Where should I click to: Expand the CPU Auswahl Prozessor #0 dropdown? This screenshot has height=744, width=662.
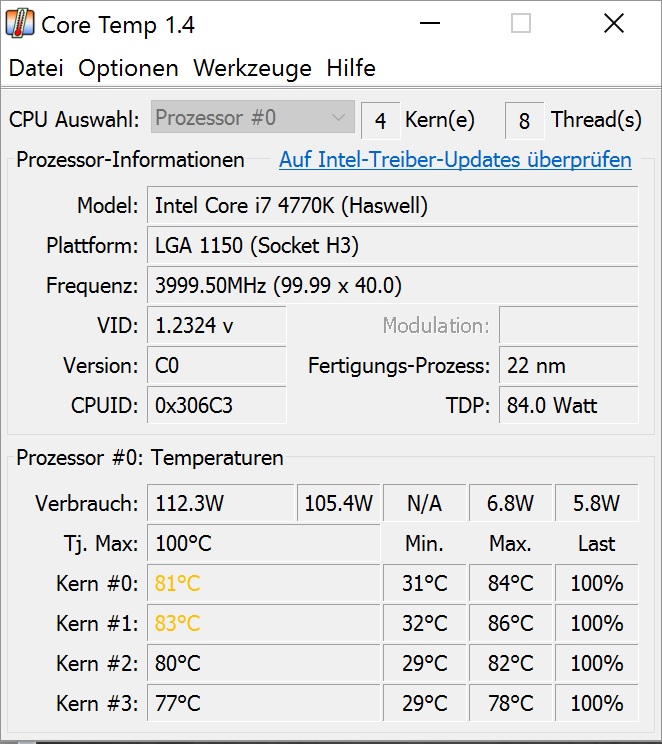click(253, 118)
